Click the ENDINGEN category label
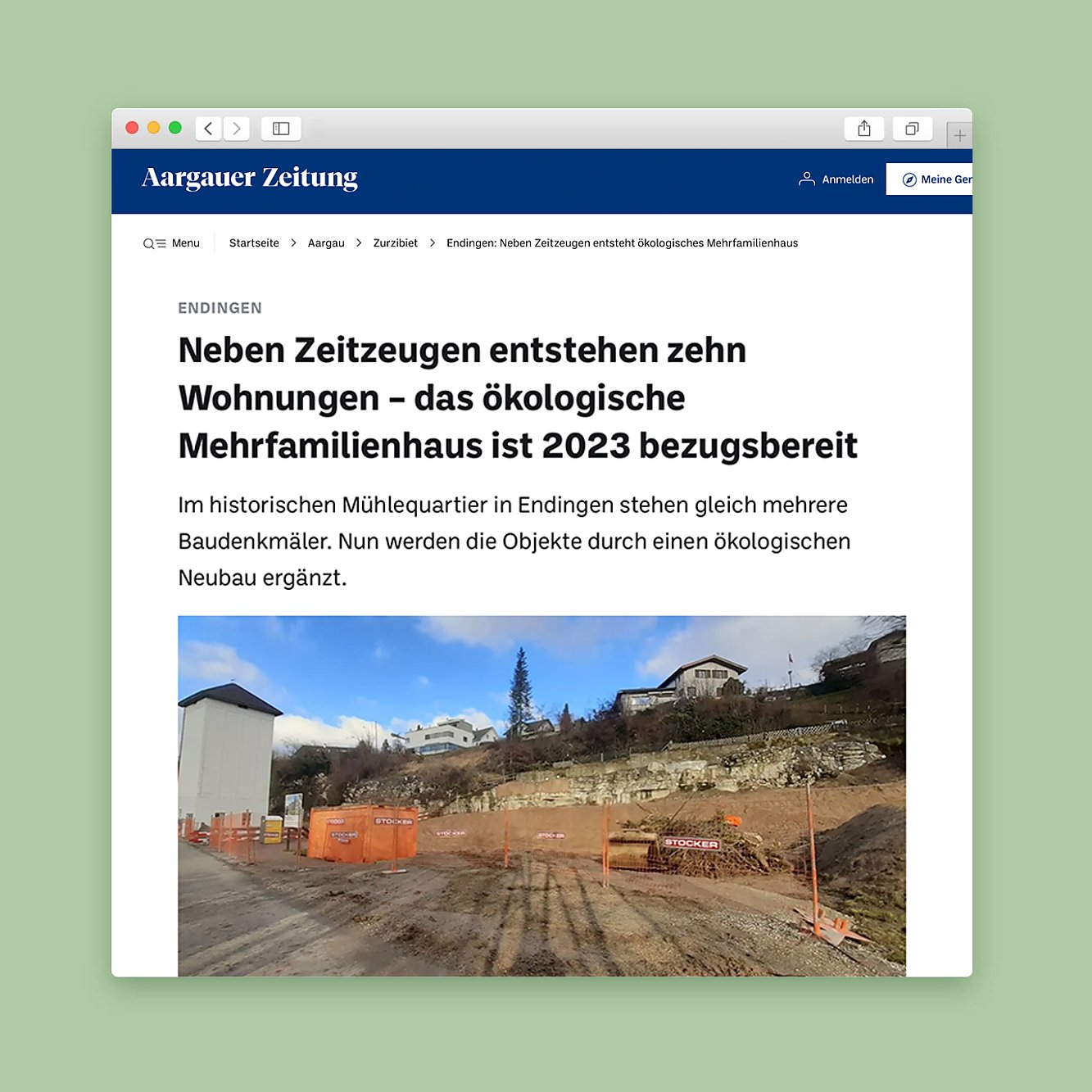 [220, 308]
